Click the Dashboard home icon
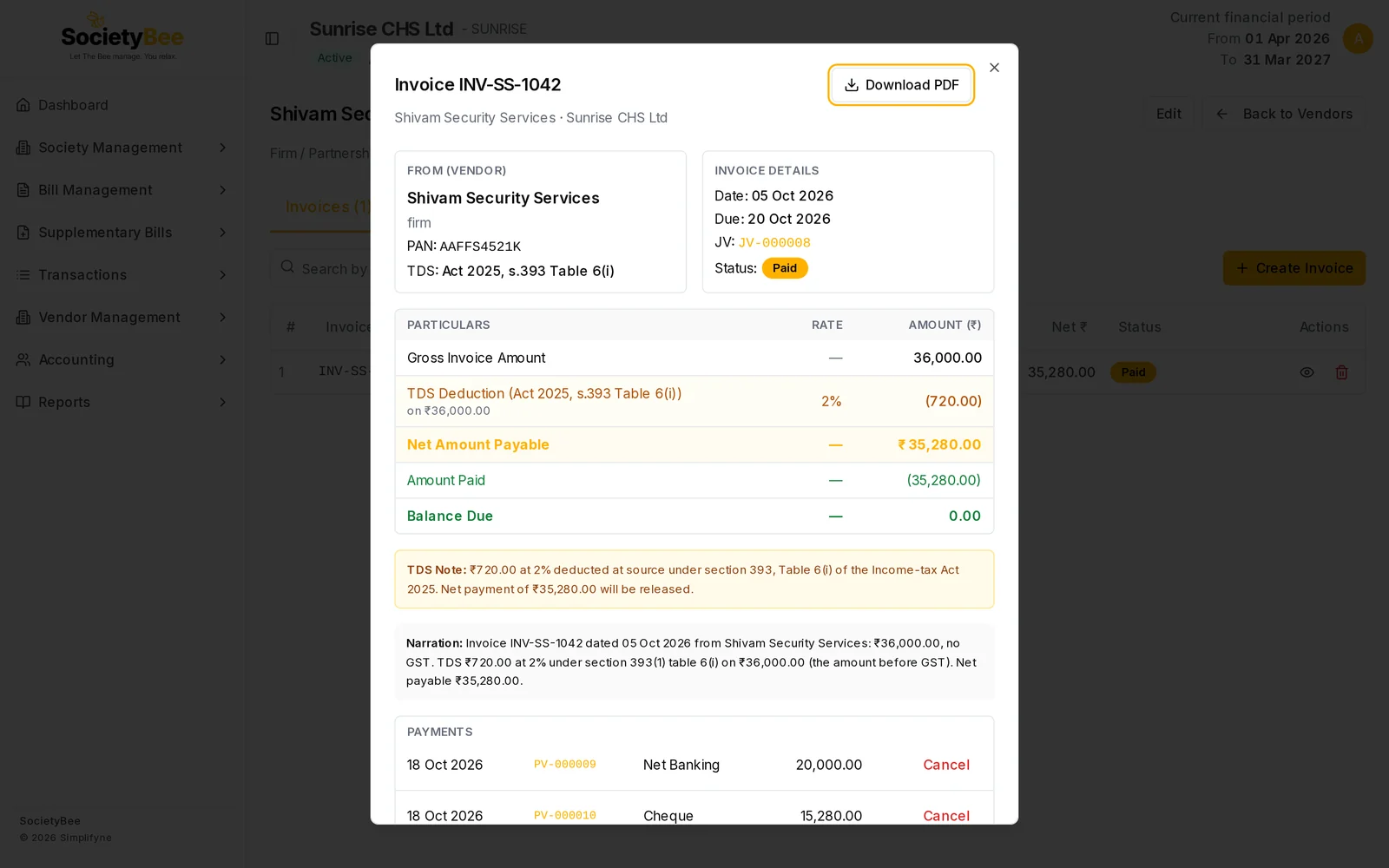 (23, 105)
